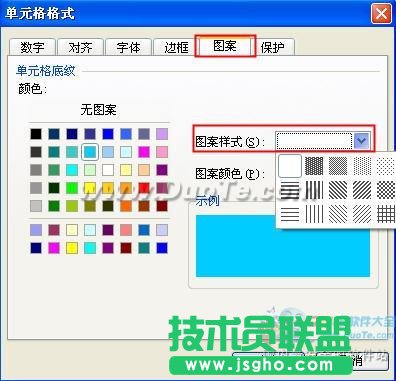The height and width of the screenshot is (381, 396).
Task: Select the 图案 tab
Action: [225, 46]
